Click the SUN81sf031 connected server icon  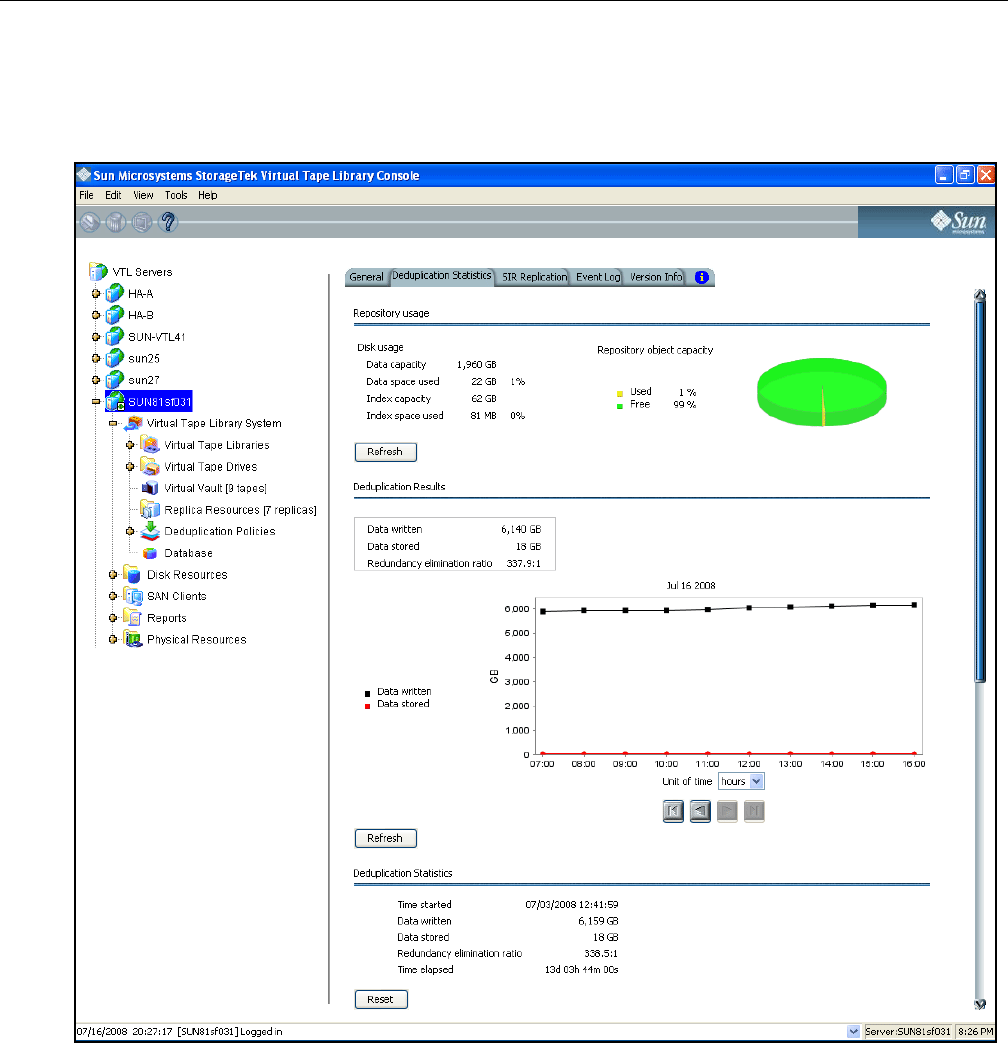point(115,401)
